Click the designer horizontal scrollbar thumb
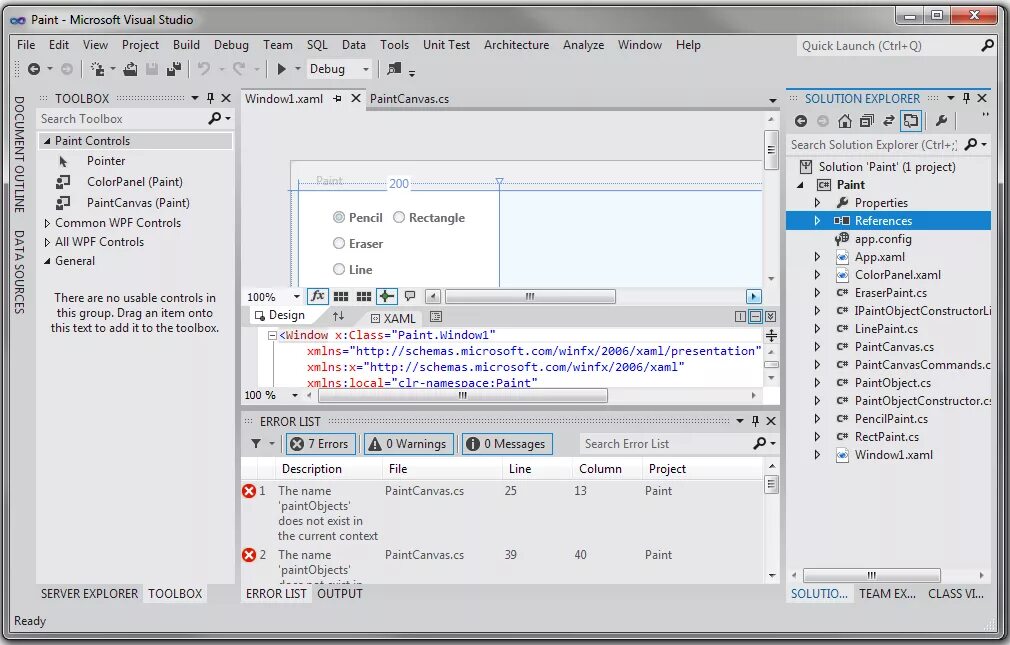Screen dimensions: 1010x645 (x=530, y=296)
